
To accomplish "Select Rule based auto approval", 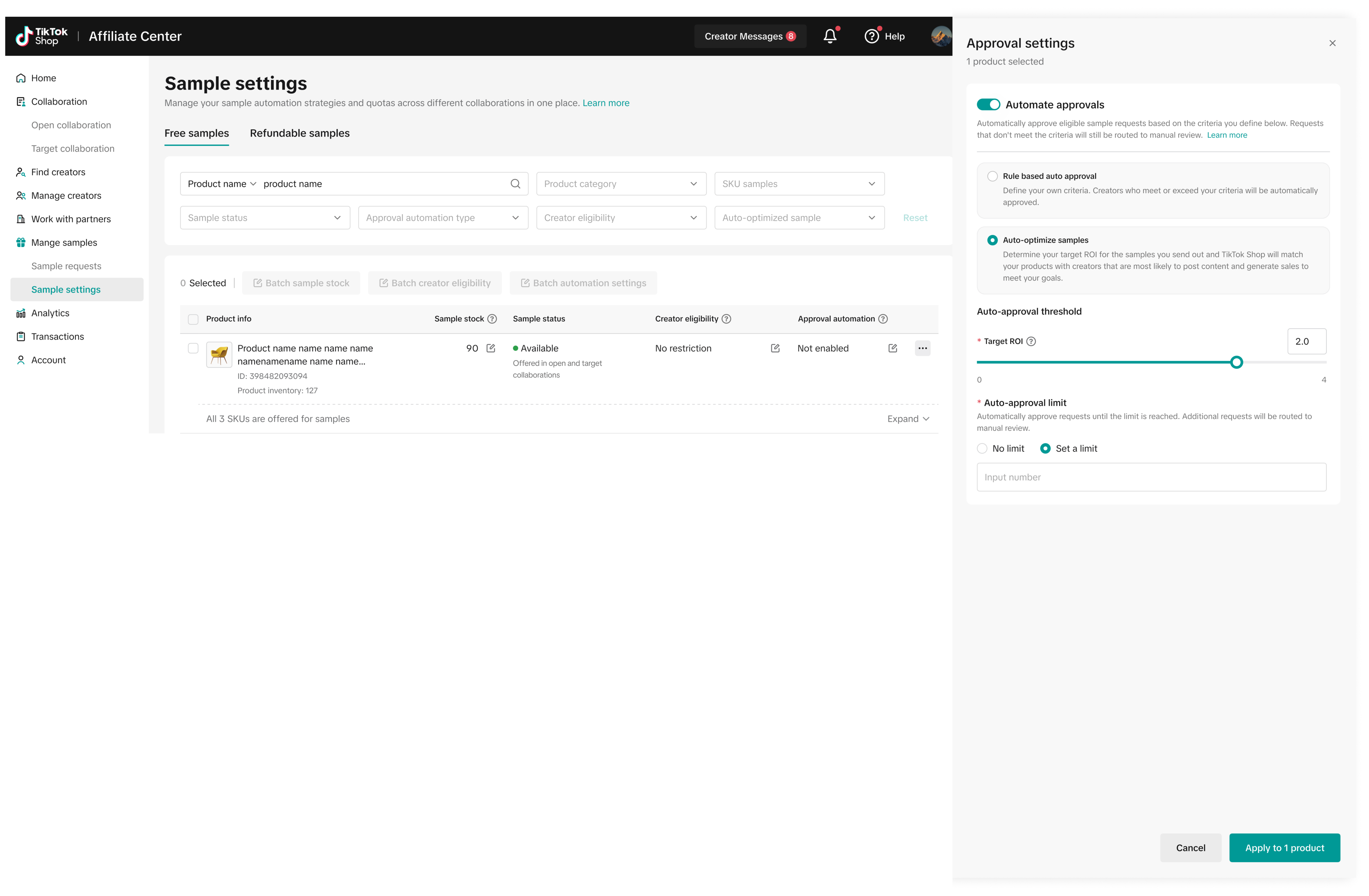I will [x=992, y=177].
